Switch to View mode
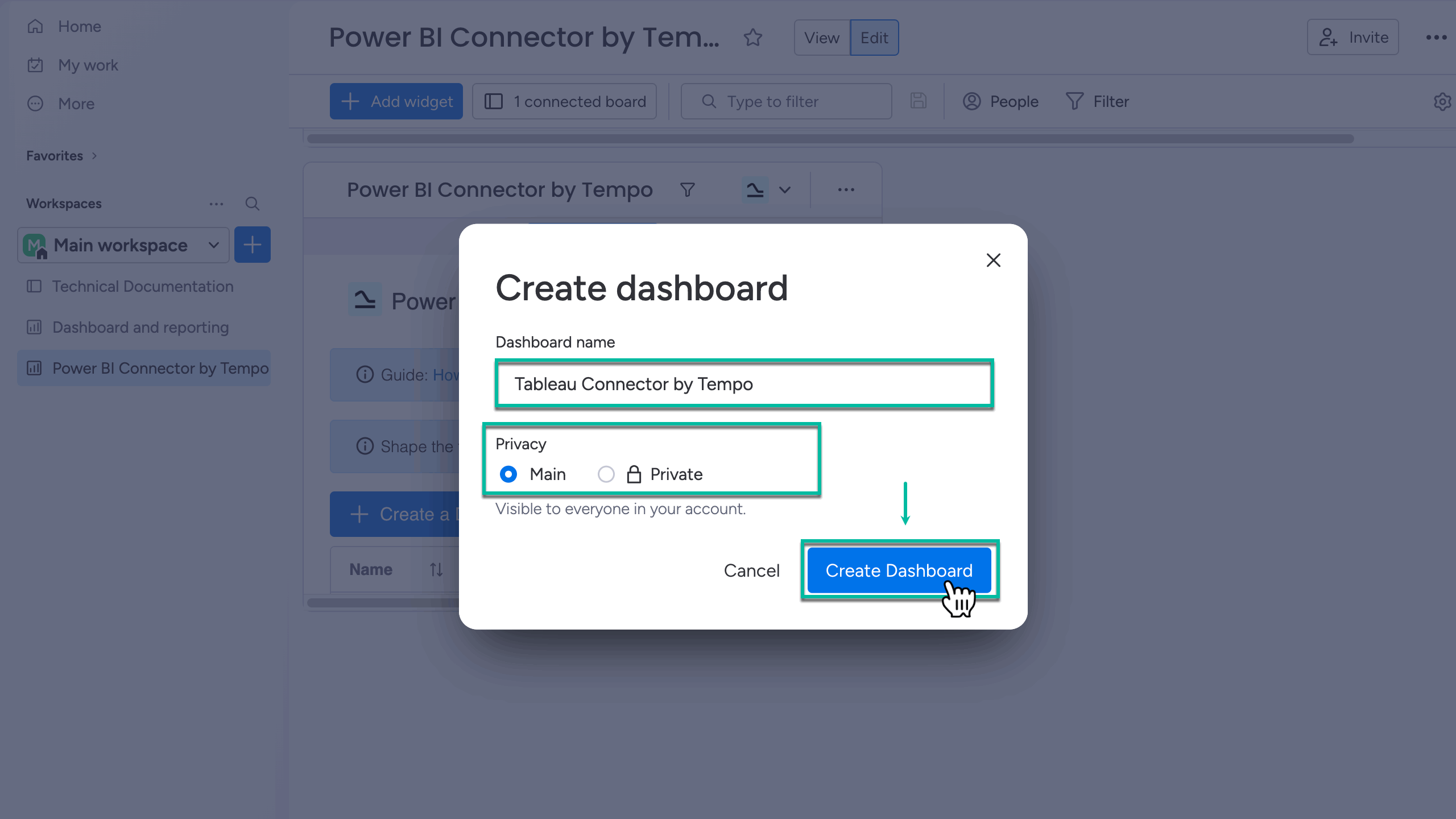 tap(821, 38)
